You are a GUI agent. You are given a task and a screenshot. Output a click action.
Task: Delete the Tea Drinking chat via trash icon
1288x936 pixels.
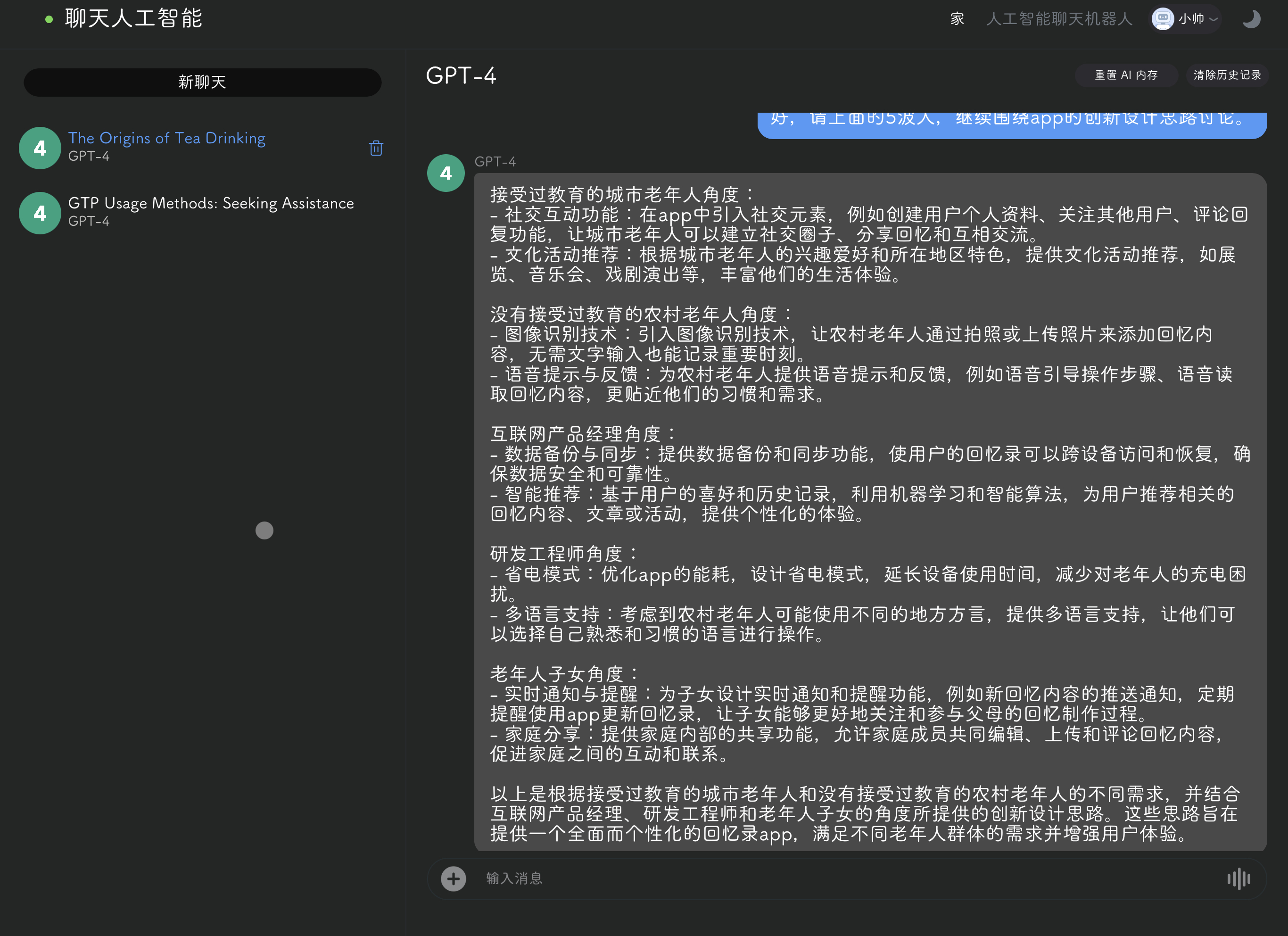376,148
